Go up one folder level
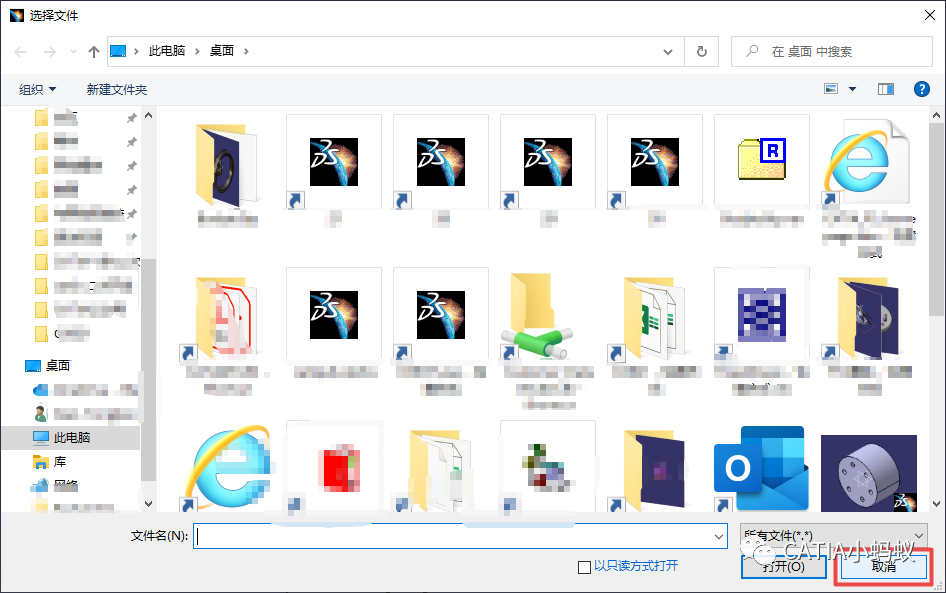946x593 pixels. 94,52
